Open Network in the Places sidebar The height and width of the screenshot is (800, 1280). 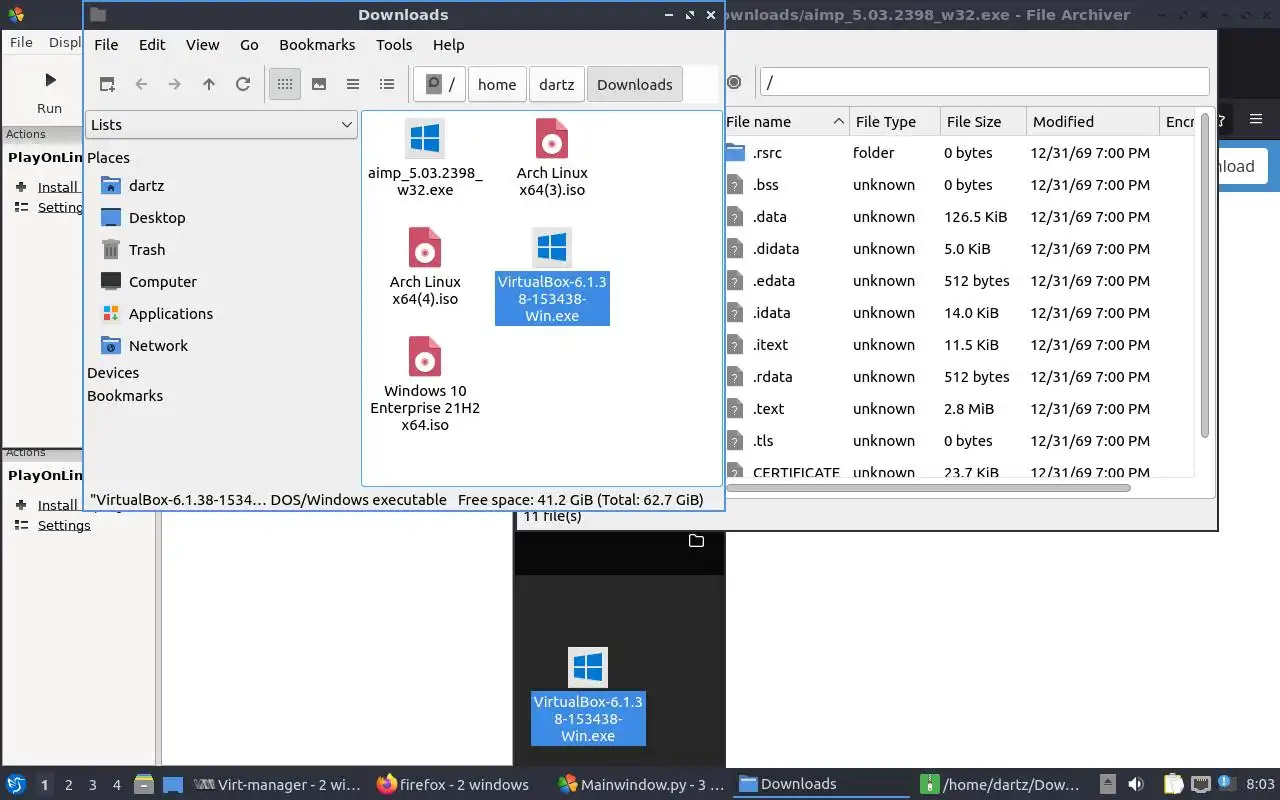point(158,346)
